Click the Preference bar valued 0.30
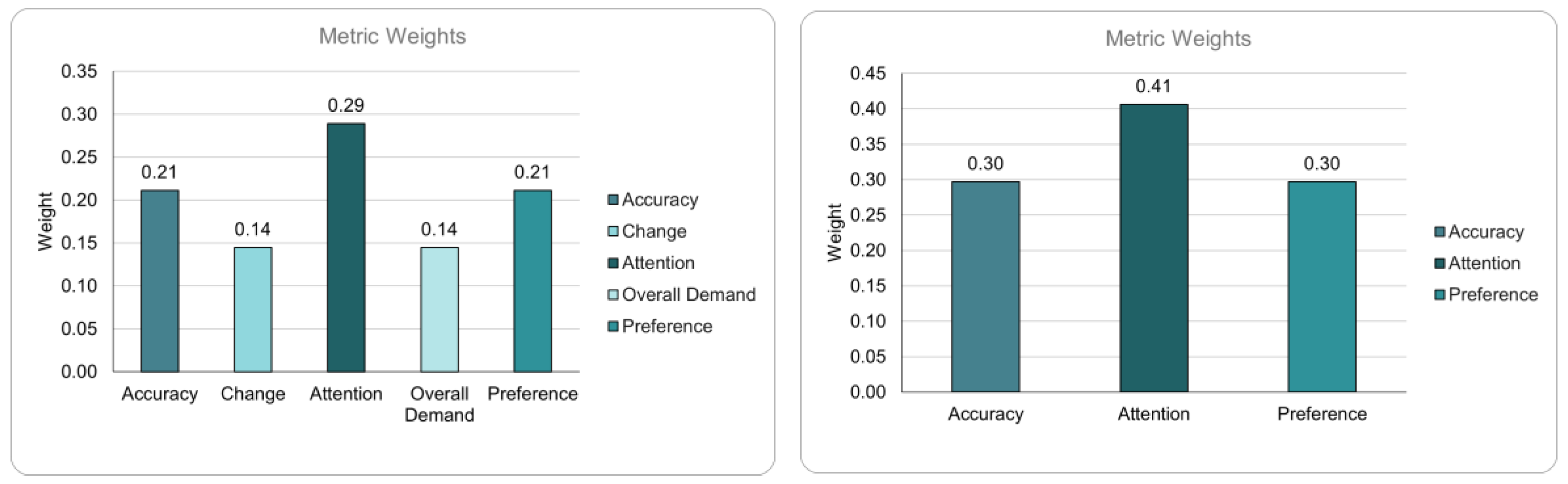 (x=1321, y=286)
